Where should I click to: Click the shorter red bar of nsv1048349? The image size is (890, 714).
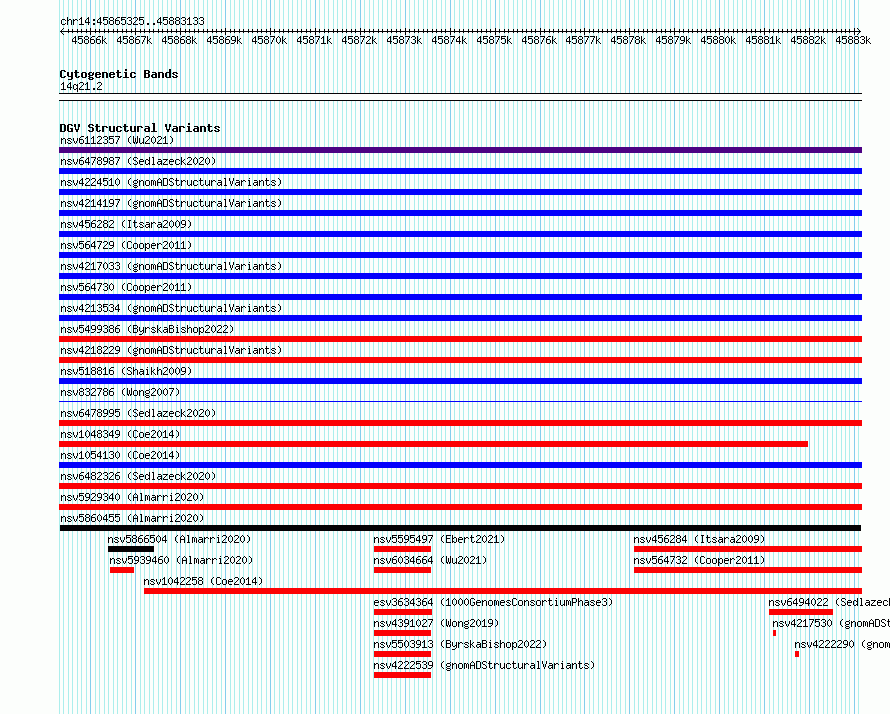(x=434, y=444)
